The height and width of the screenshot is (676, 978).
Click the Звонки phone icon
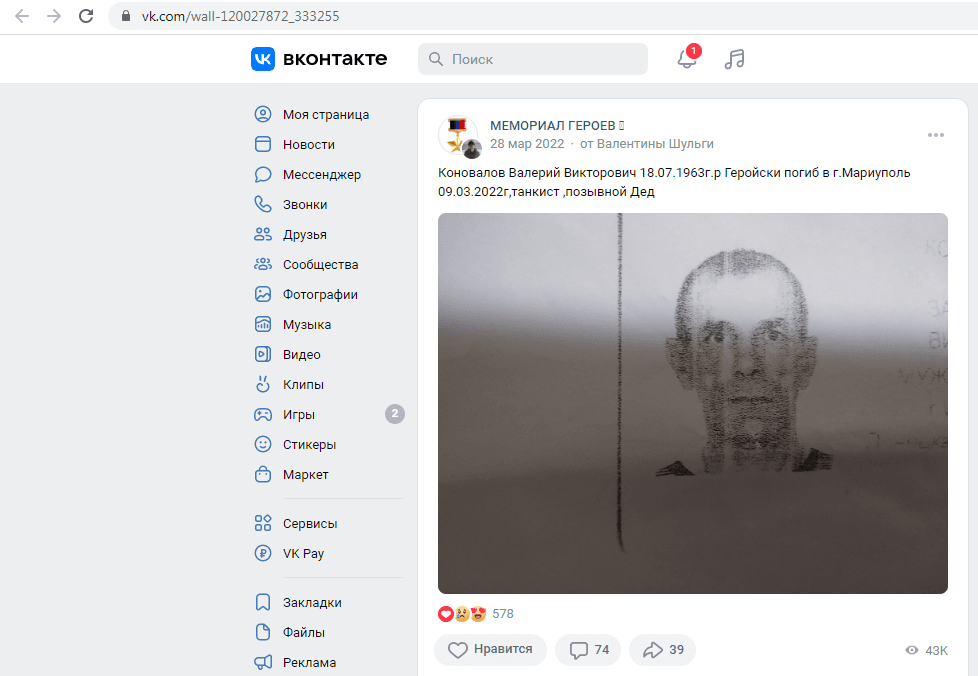263,204
